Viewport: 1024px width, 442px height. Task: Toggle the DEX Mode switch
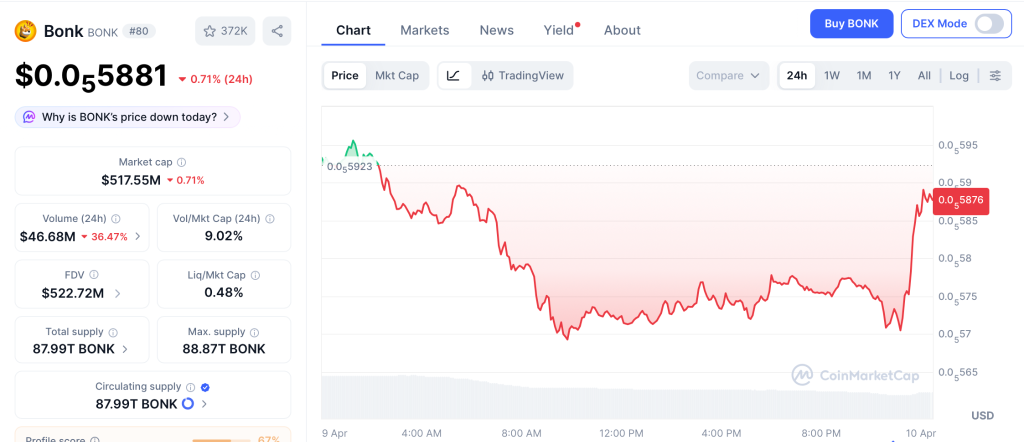click(x=988, y=23)
